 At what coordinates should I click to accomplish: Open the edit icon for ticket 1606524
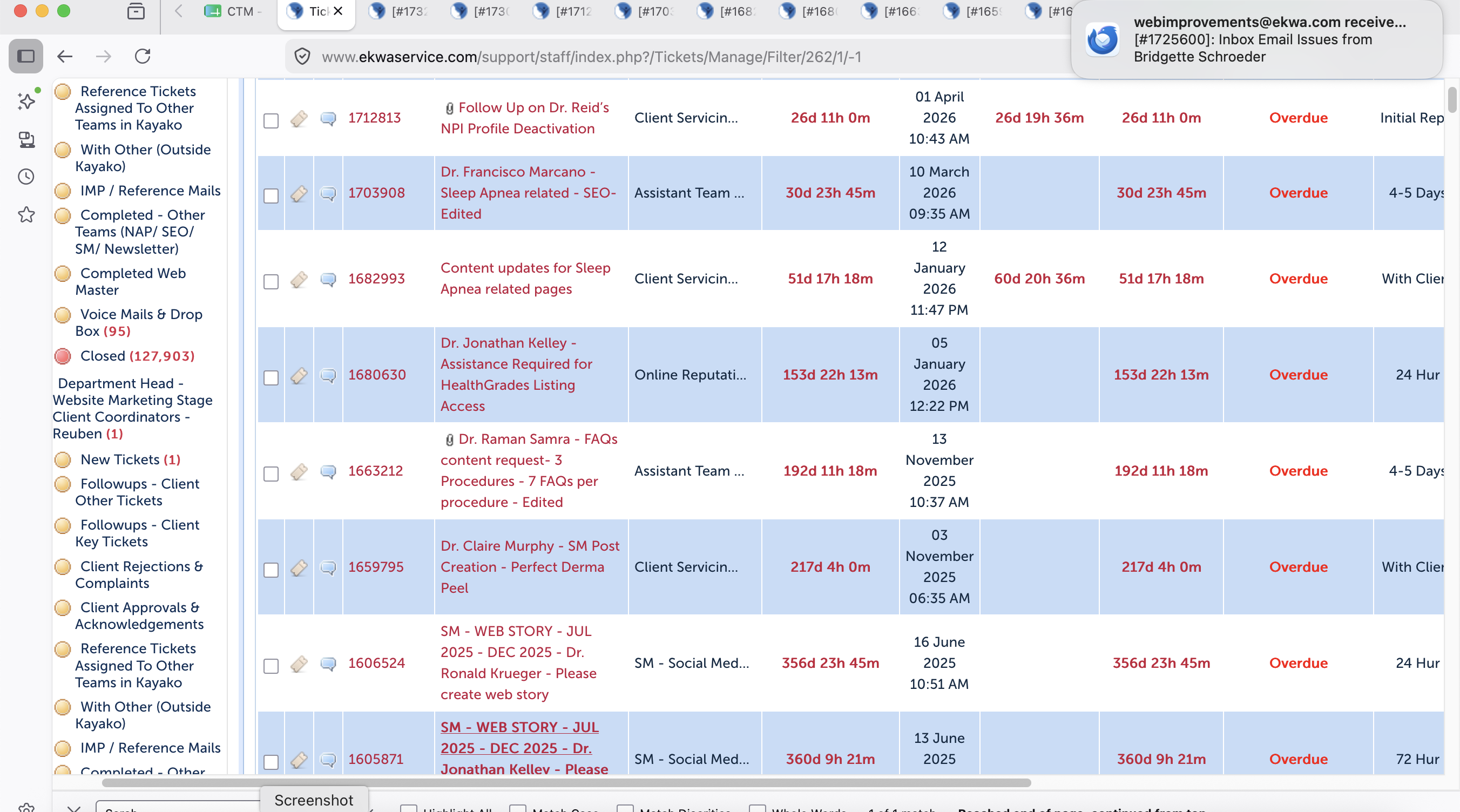299,664
